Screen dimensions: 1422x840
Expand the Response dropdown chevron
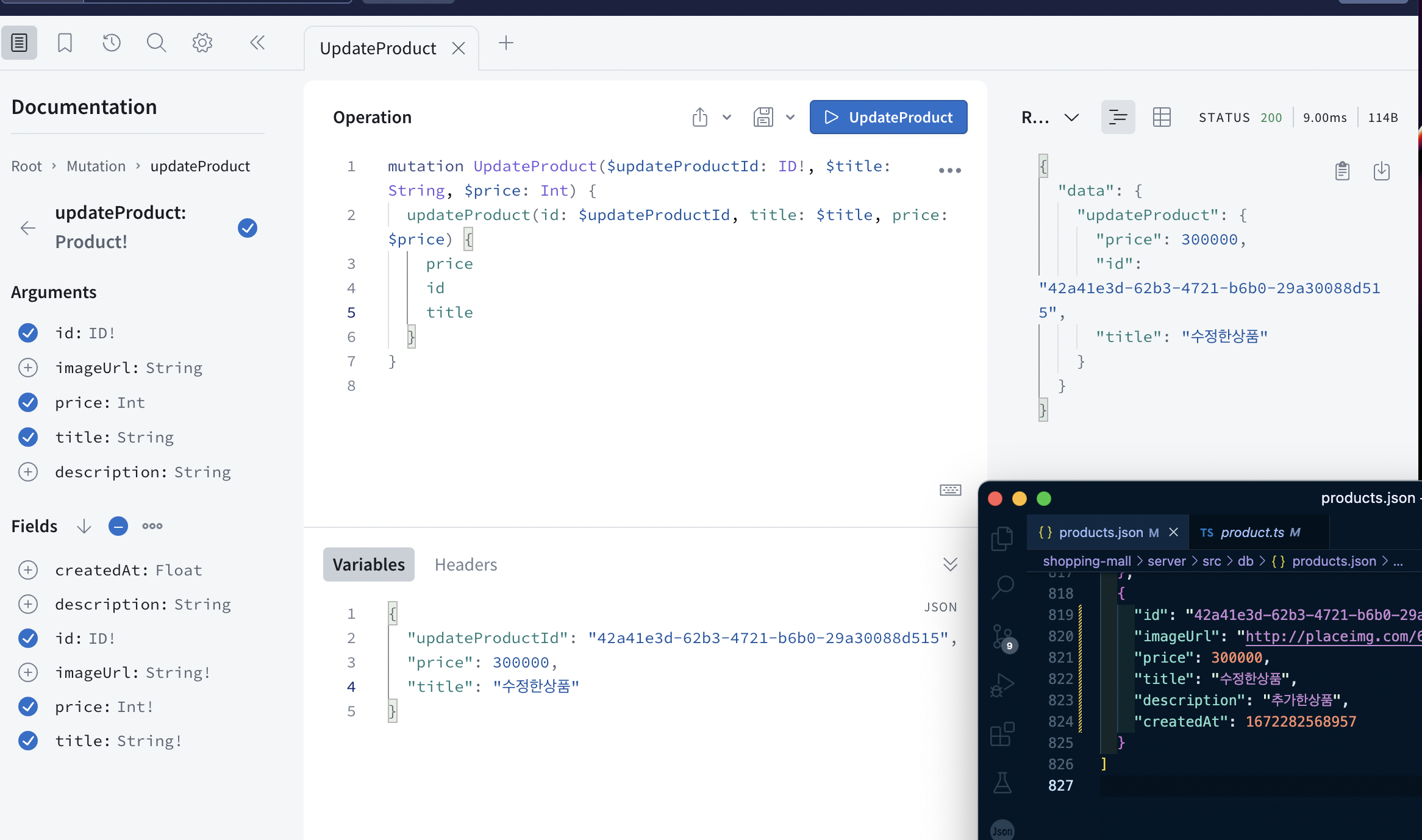tap(1071, 117)
